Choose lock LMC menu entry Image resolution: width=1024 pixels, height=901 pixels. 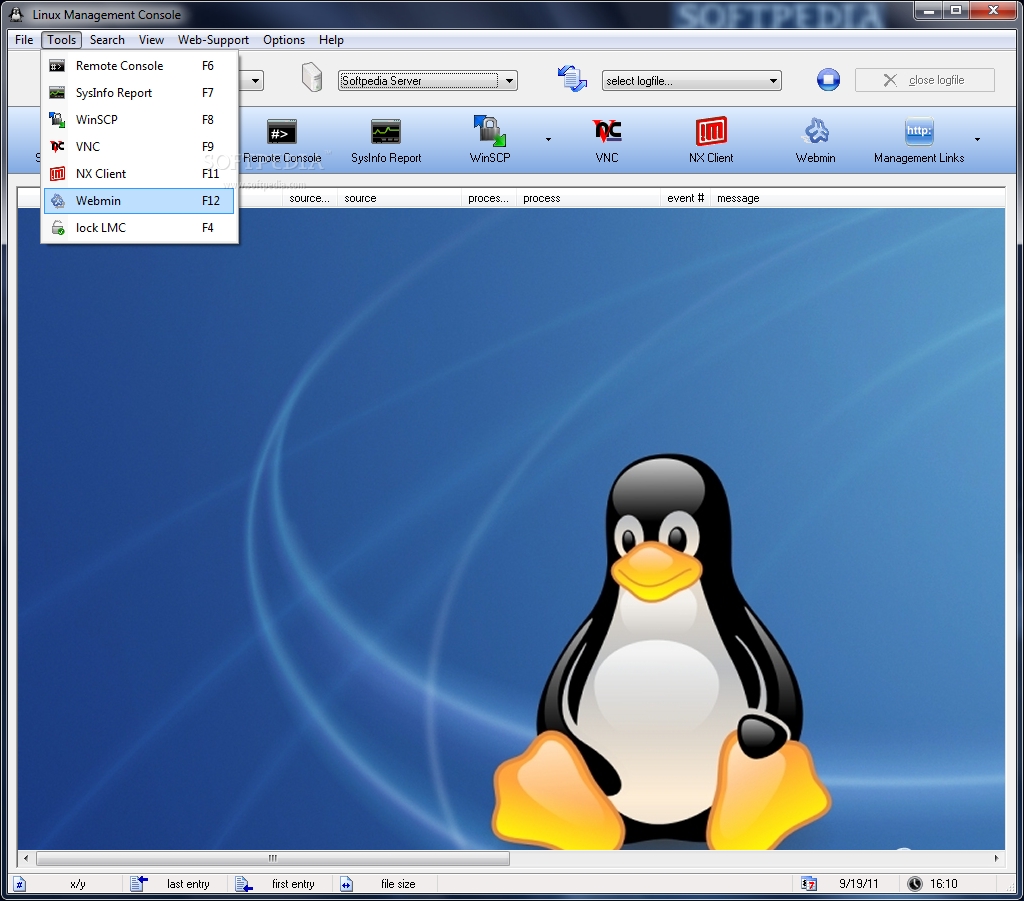point(138,228)
